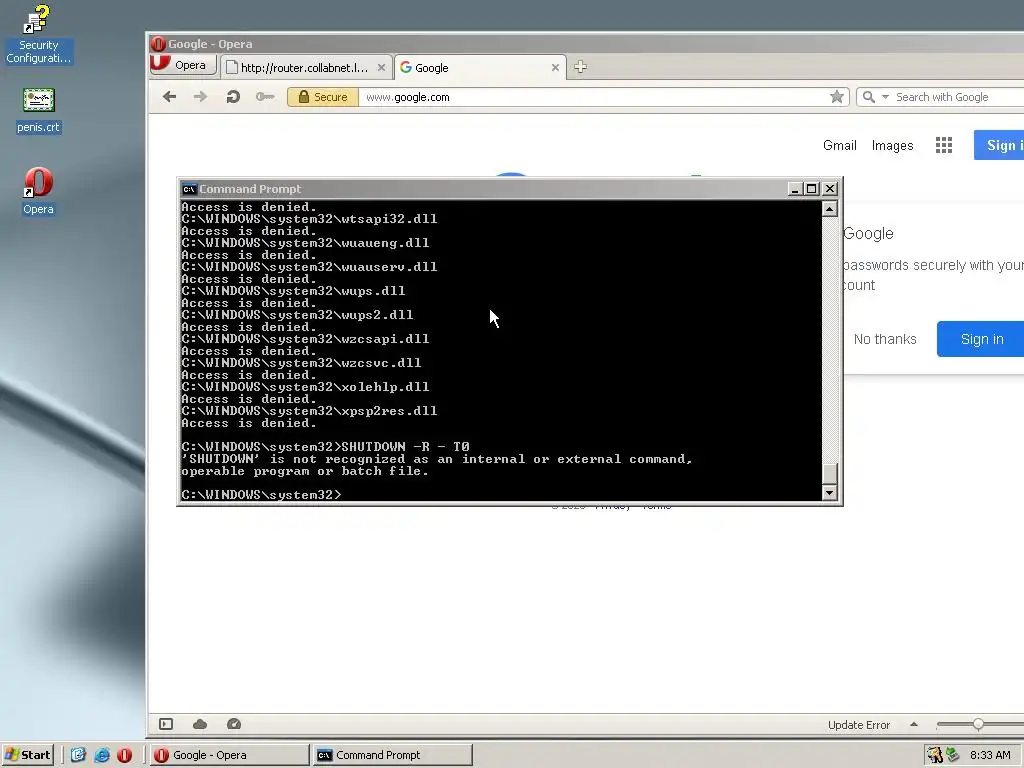Switch to the router.collabnet tab
Viewport: 1024px width, 768px height.
[x=306, y=67]
